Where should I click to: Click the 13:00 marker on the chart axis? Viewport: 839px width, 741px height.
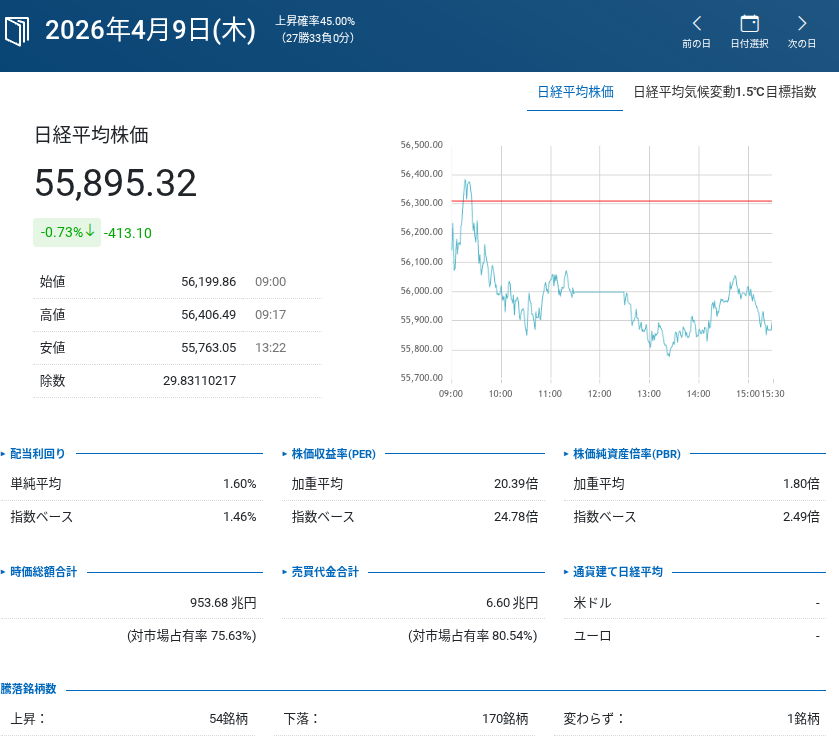pyautogui.click(x=649, y=394)
